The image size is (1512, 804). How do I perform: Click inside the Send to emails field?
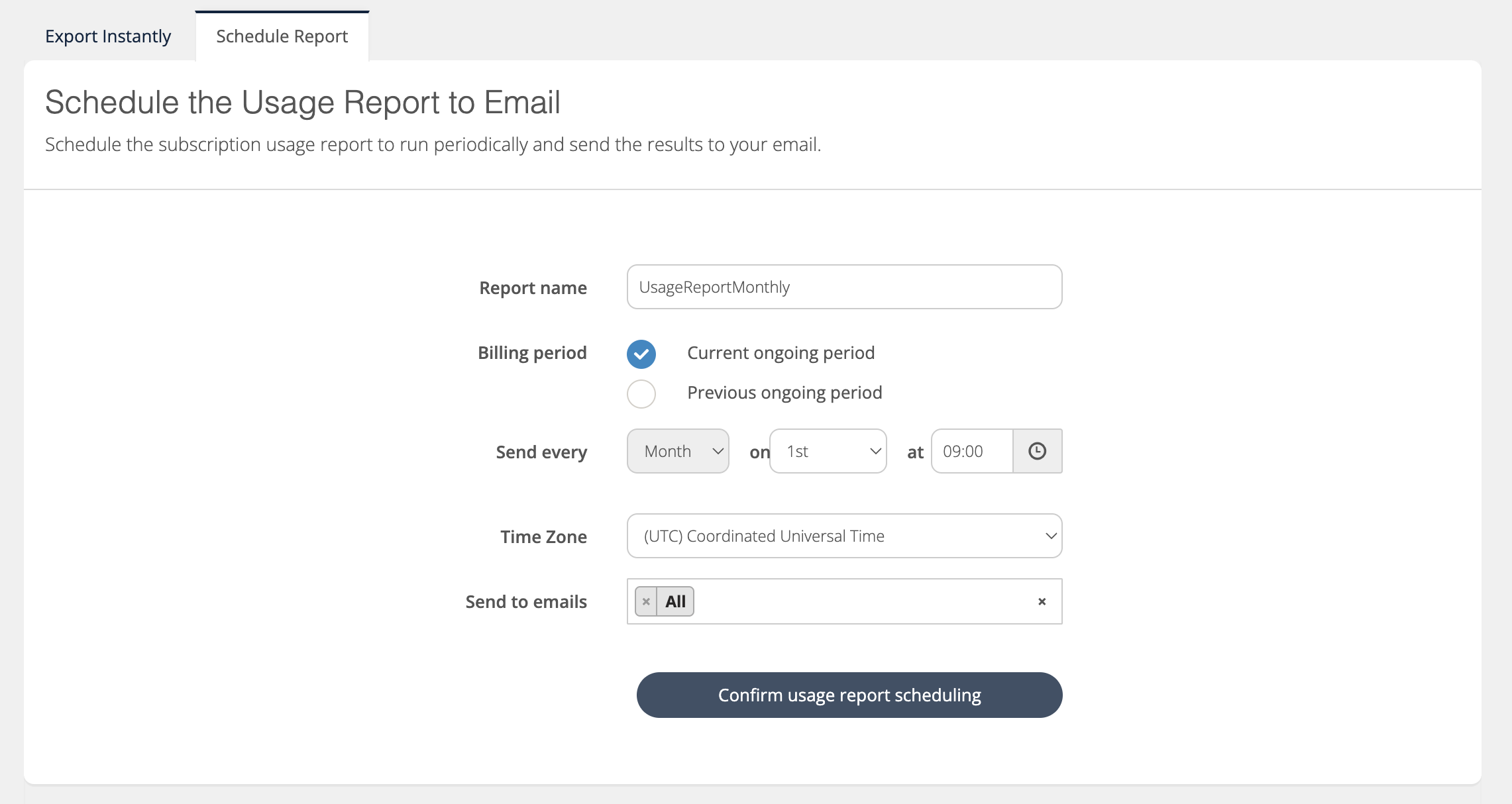[861, 601]
